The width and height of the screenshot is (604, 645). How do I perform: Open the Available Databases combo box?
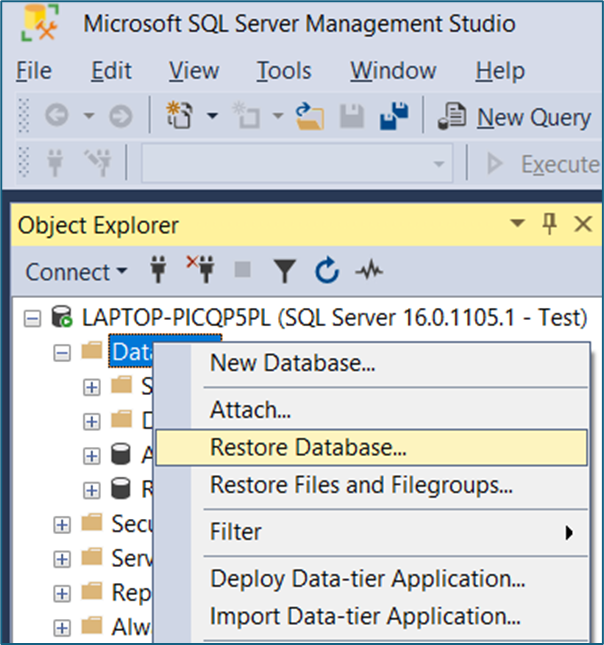point(297,163)
